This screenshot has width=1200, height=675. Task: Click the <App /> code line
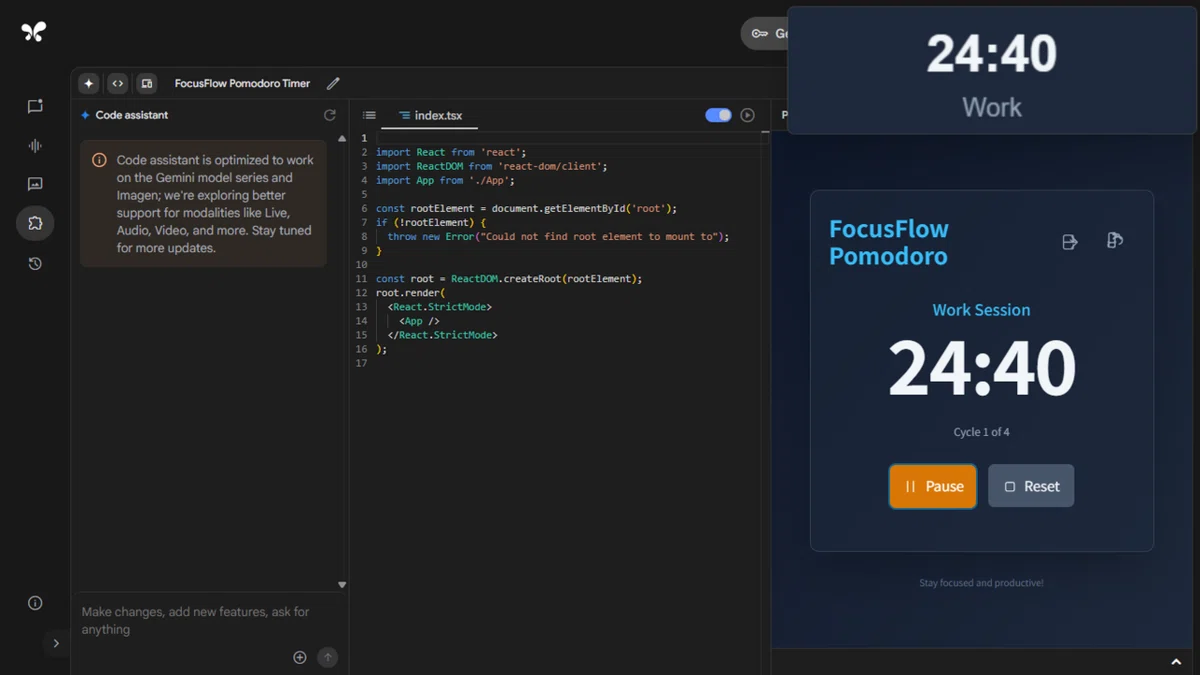419,321
